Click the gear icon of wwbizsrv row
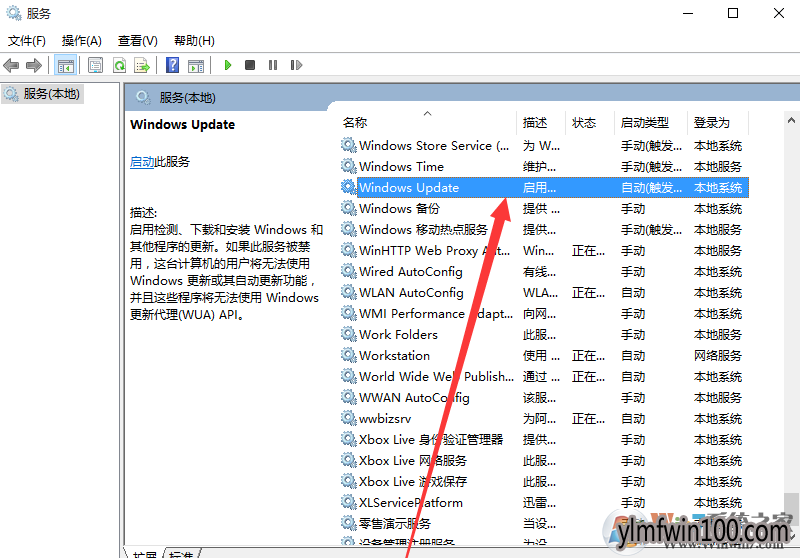This screenshot has width=800, height=558. tap(348, 418)
